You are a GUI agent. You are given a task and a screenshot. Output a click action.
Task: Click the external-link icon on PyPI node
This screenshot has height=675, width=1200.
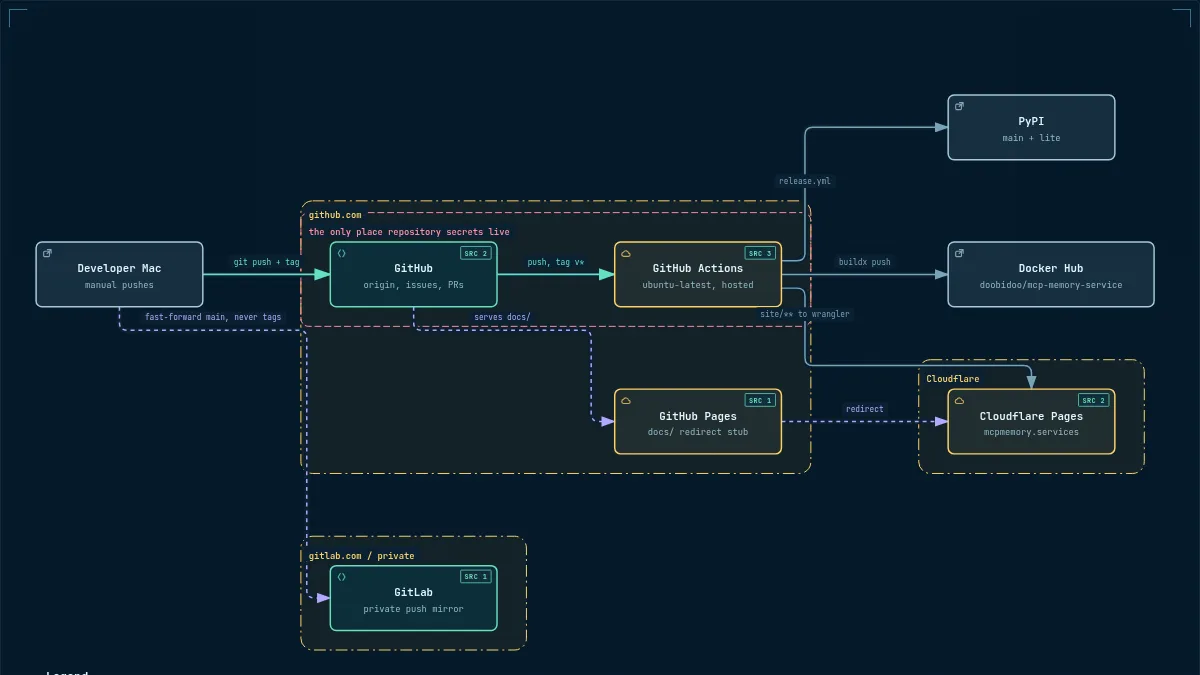959,106
